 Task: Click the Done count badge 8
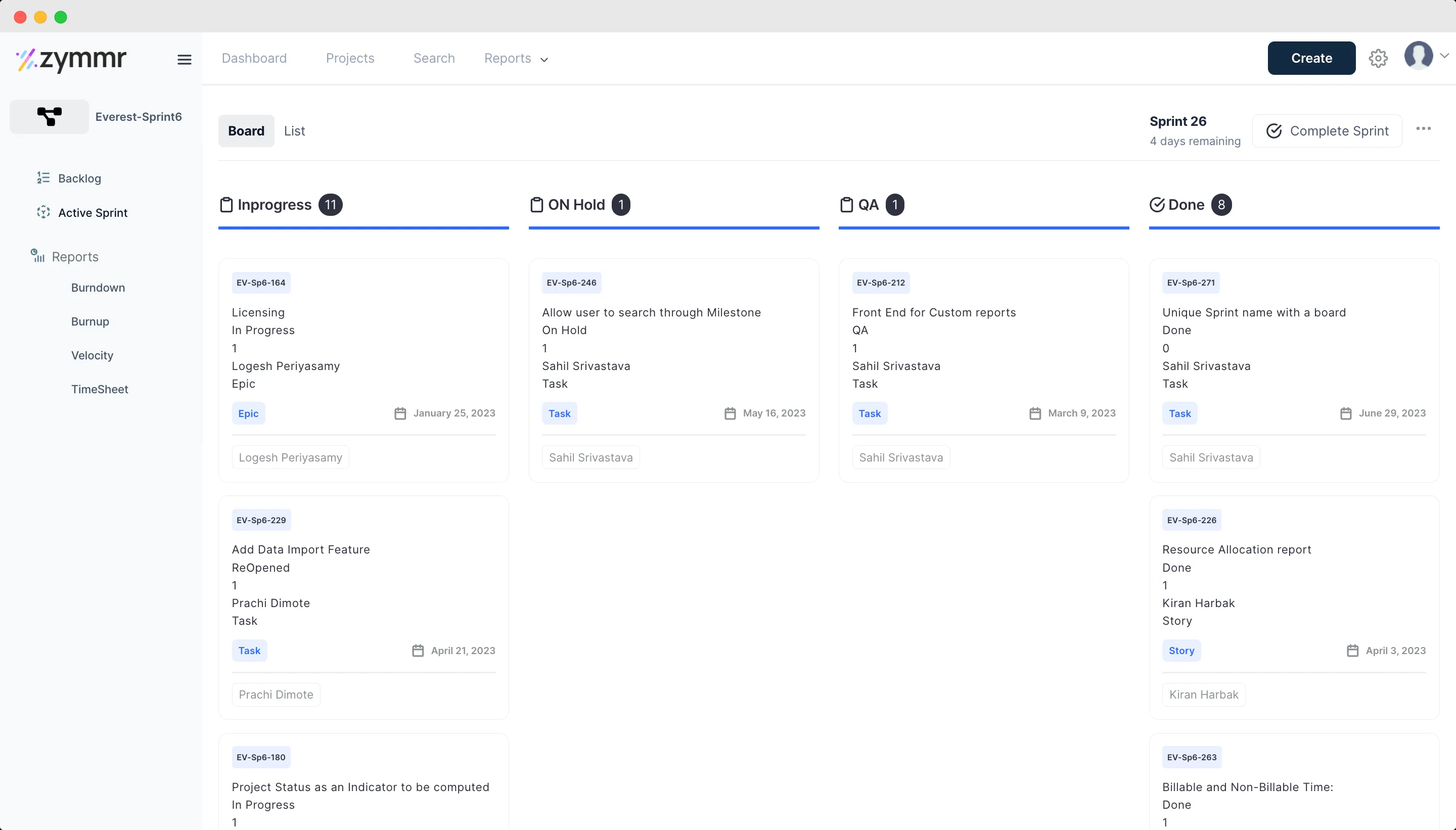[1221, 205]
